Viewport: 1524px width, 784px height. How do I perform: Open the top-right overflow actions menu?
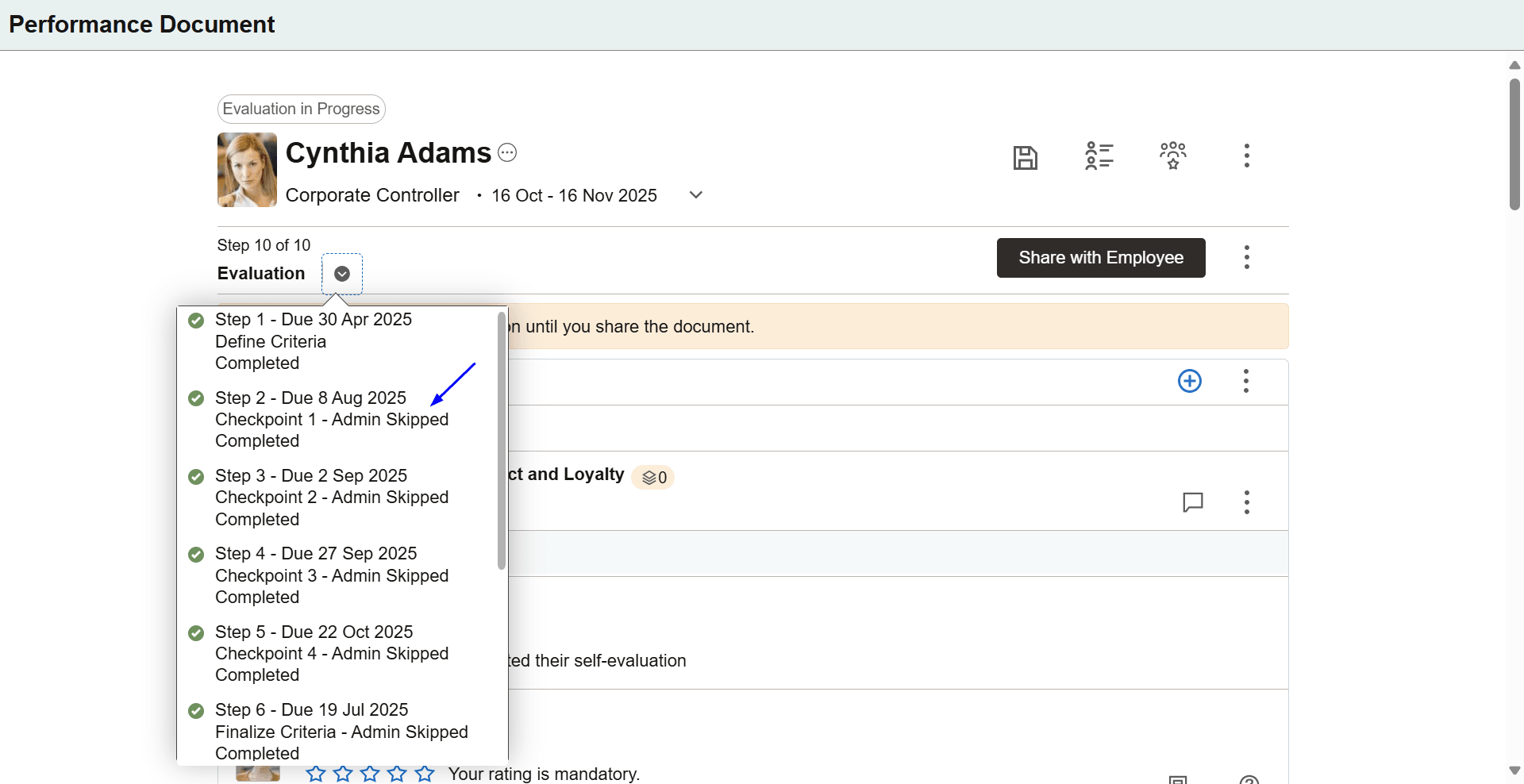[1246, 156]
